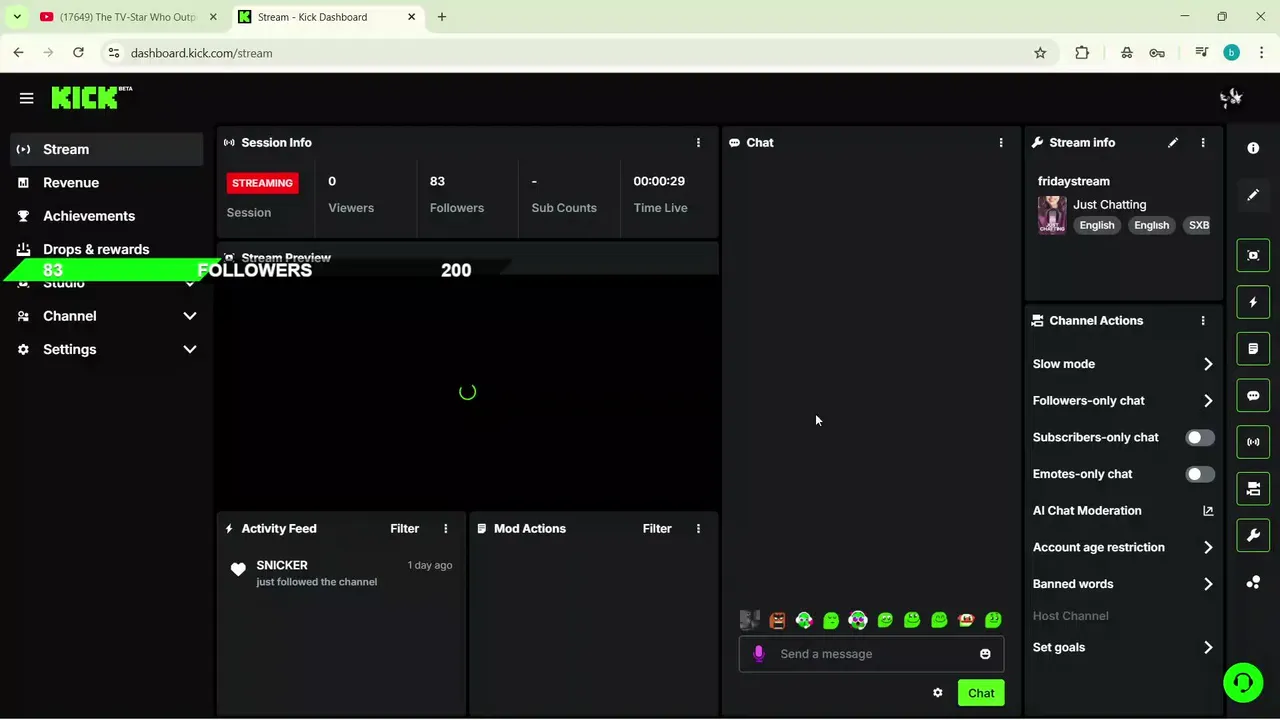Bookmark this page with the star icon
Viewport: 1280px width, 720px height.
click(1040, 53)
